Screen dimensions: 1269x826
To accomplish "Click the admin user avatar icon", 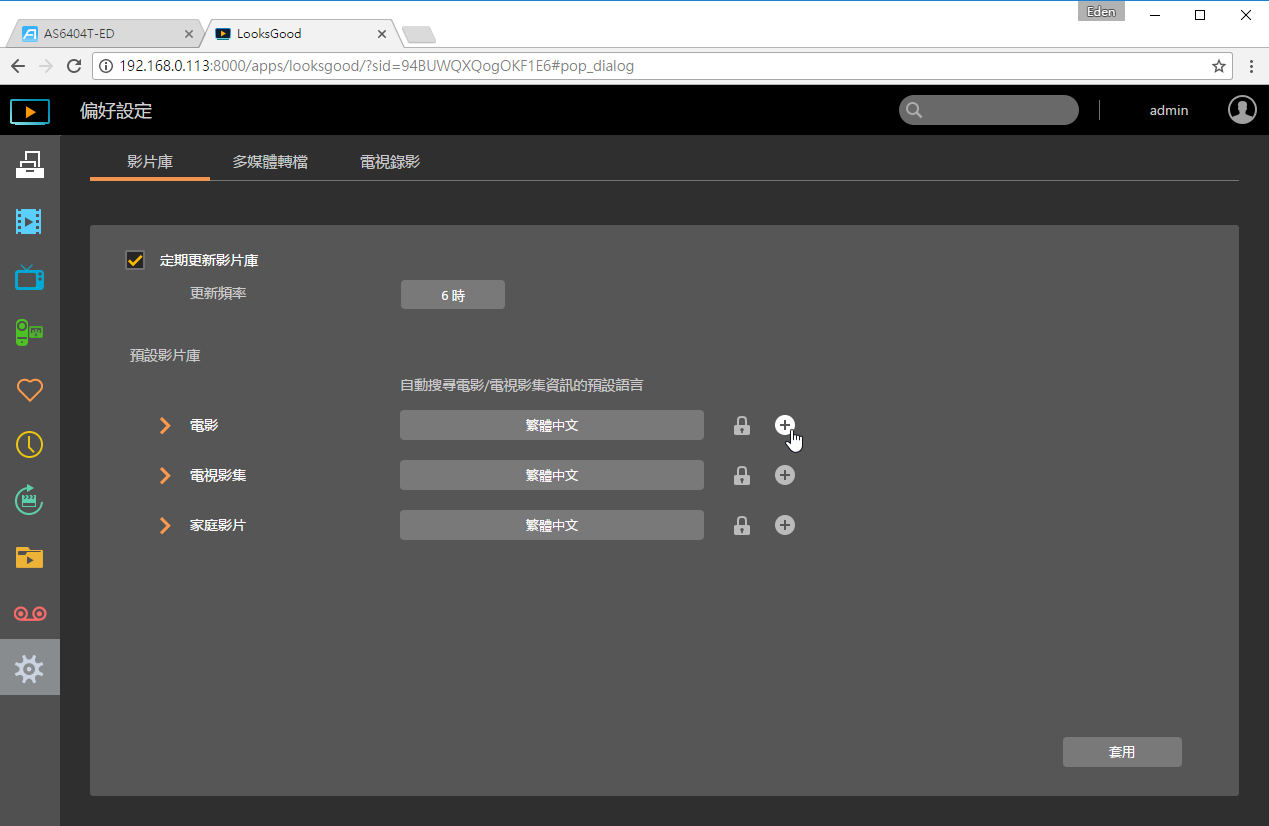I will pos(1242,110).
